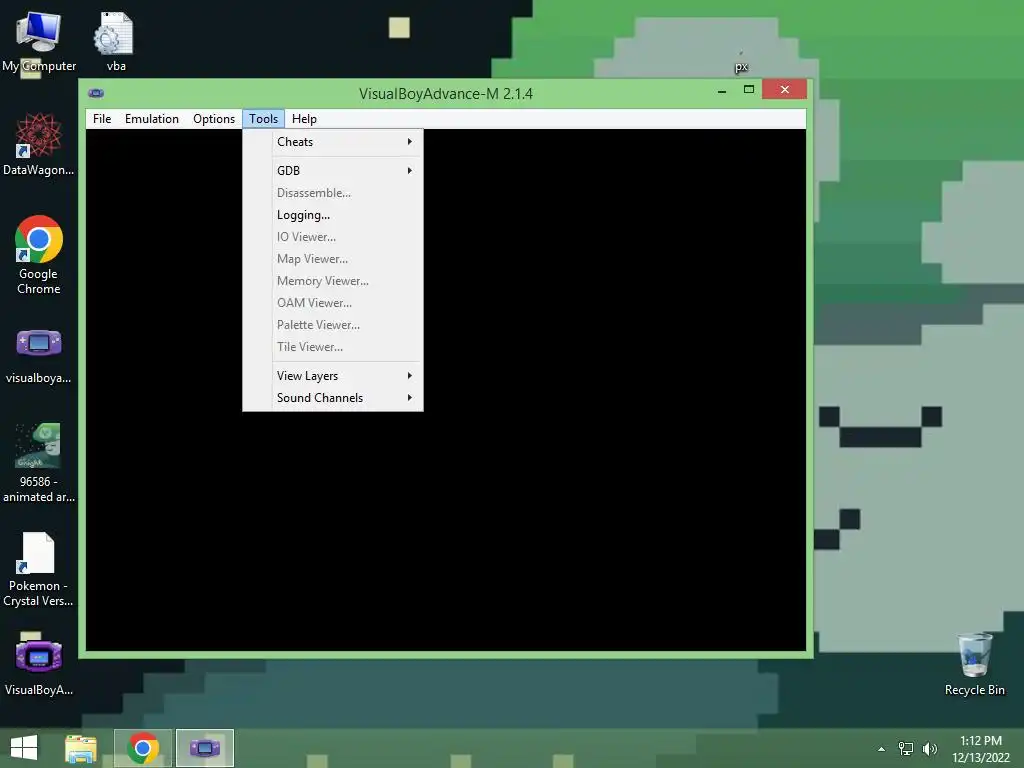Expand the Sound Channels submenu
This screenshot has height=768, width=1024.
(333, 398)
